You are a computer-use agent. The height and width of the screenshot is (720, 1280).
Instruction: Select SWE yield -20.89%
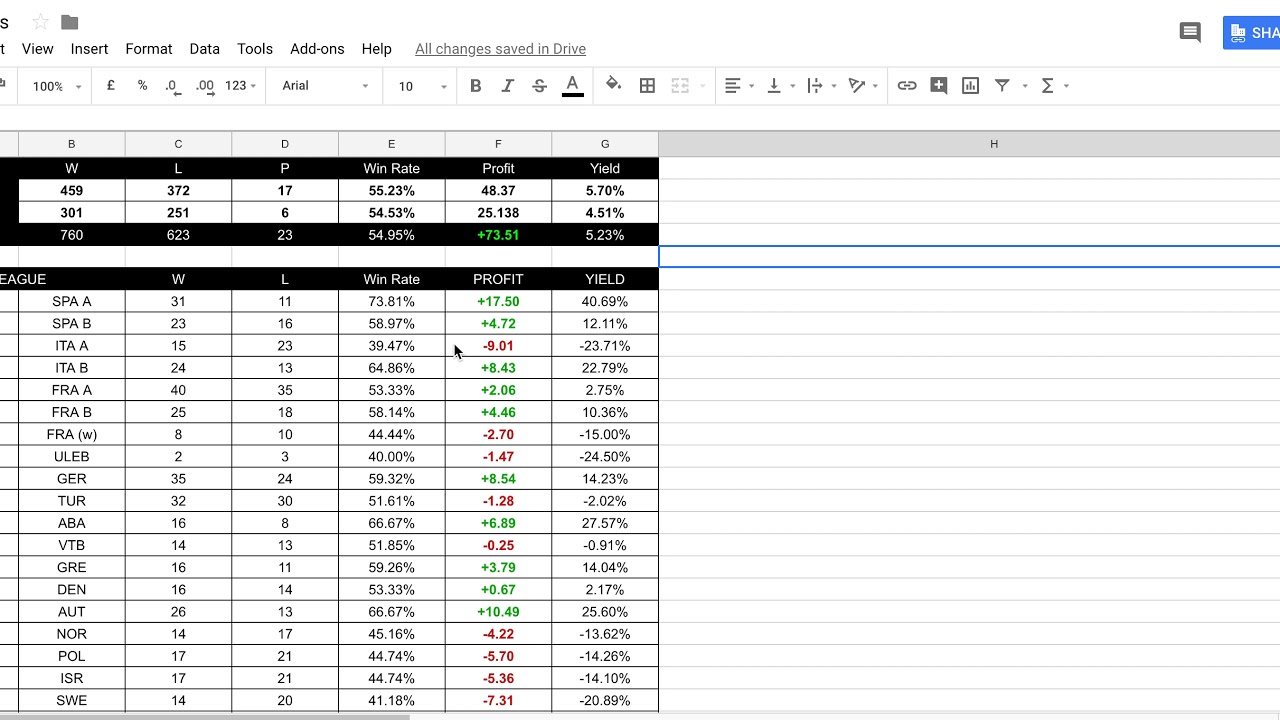[x=605, y=700]
